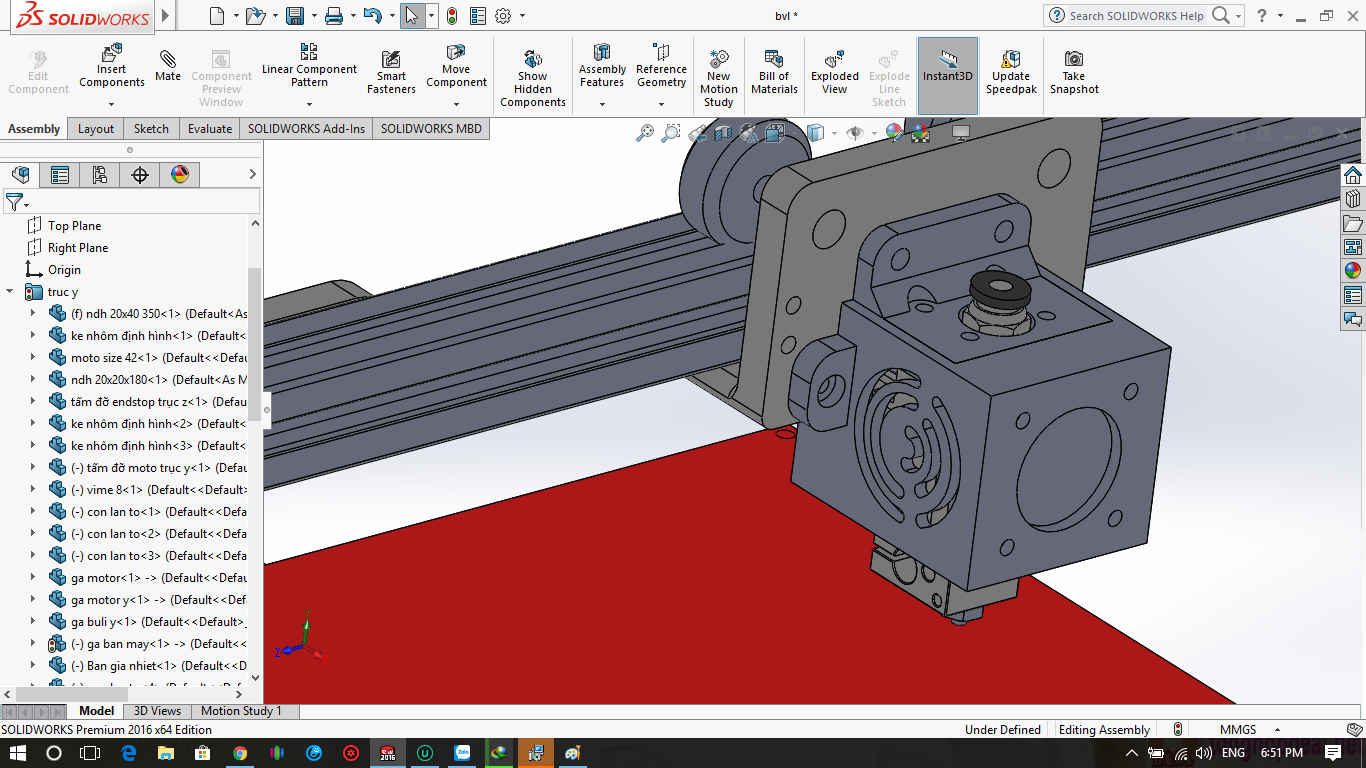Click Show Hidden Components
The image size is (1366, 768).
click(x=533, y=78)
